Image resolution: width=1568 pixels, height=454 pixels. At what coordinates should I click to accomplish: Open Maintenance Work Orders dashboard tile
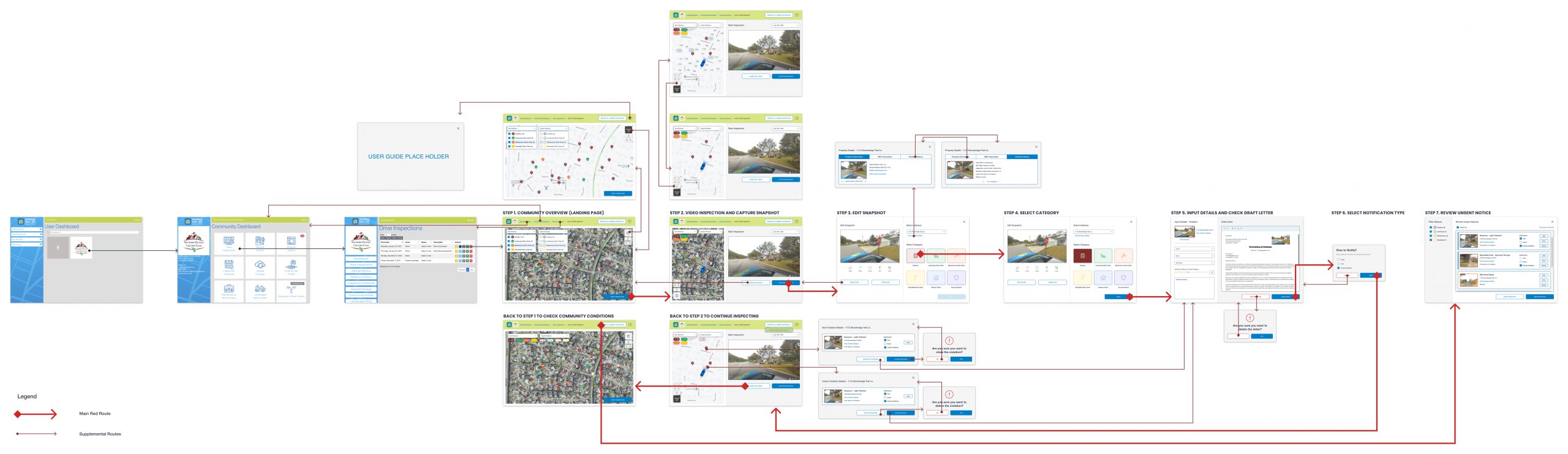pyautogui.click(x=229, y=291)
